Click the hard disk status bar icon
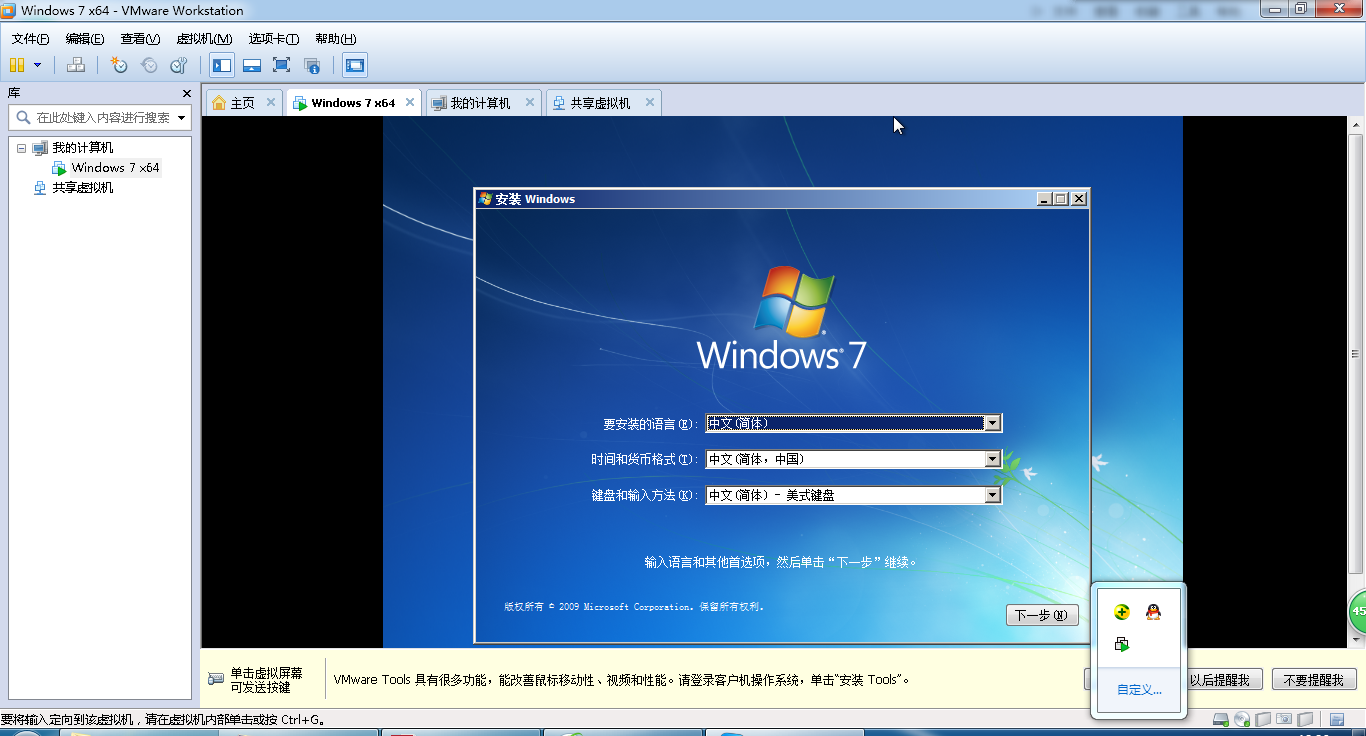 (x=1221, y=719)
